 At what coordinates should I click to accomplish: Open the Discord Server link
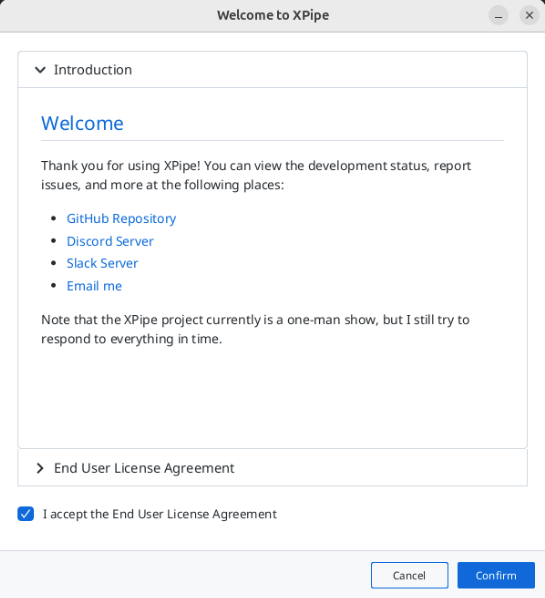click(x=110, y=241)
